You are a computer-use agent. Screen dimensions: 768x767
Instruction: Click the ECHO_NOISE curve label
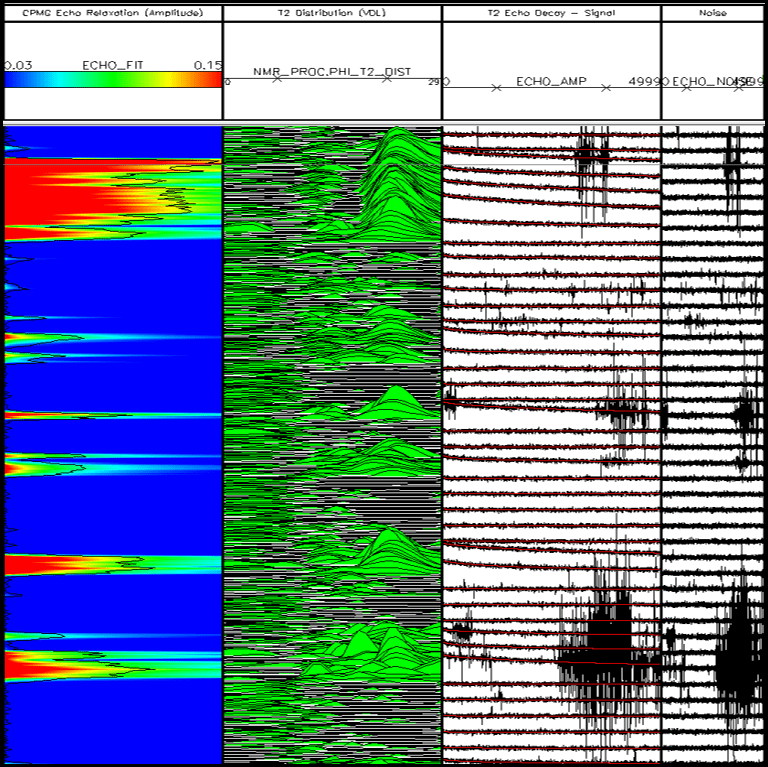pyautogui.click(x=712, y=81)
